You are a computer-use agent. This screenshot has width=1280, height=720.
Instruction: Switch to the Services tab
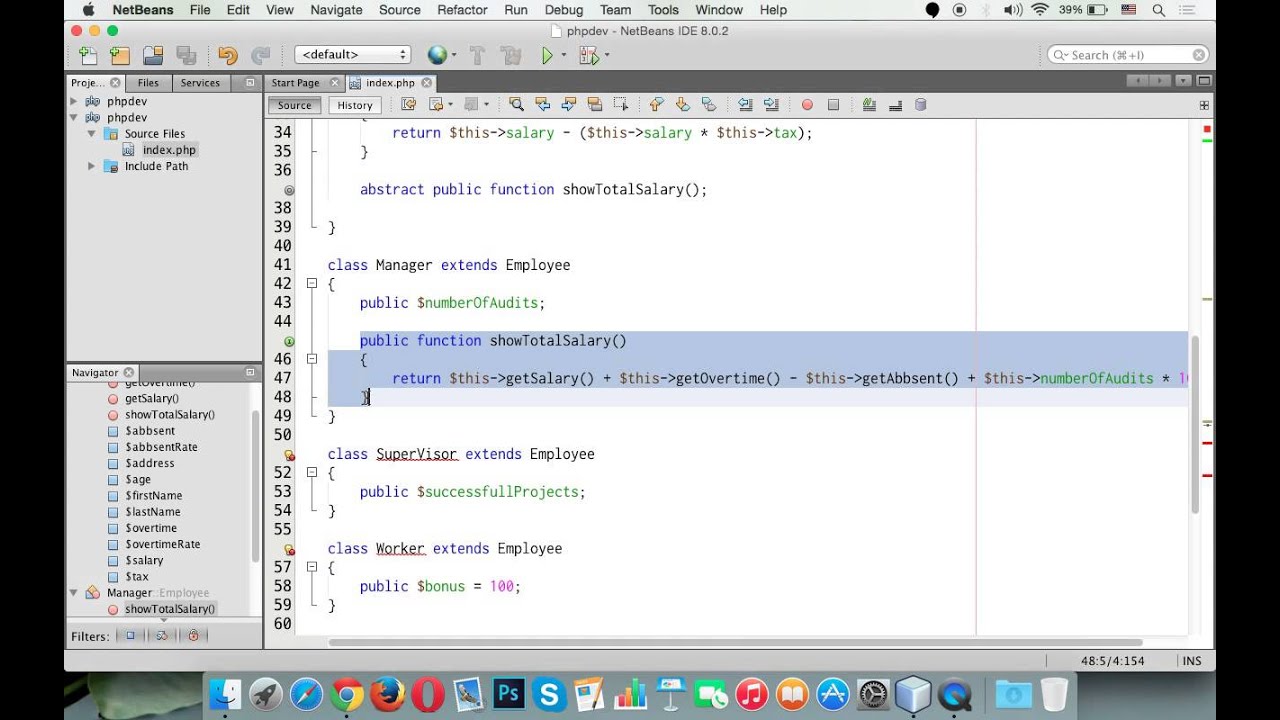click(x=200, y=83)
